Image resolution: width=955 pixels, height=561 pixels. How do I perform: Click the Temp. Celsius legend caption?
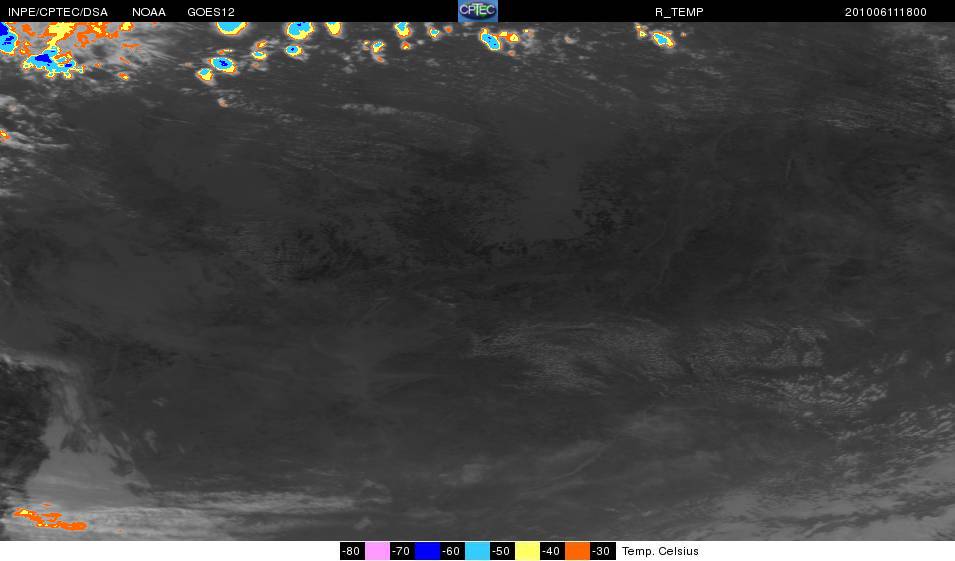pyautogui.click(x=660, y=551)
